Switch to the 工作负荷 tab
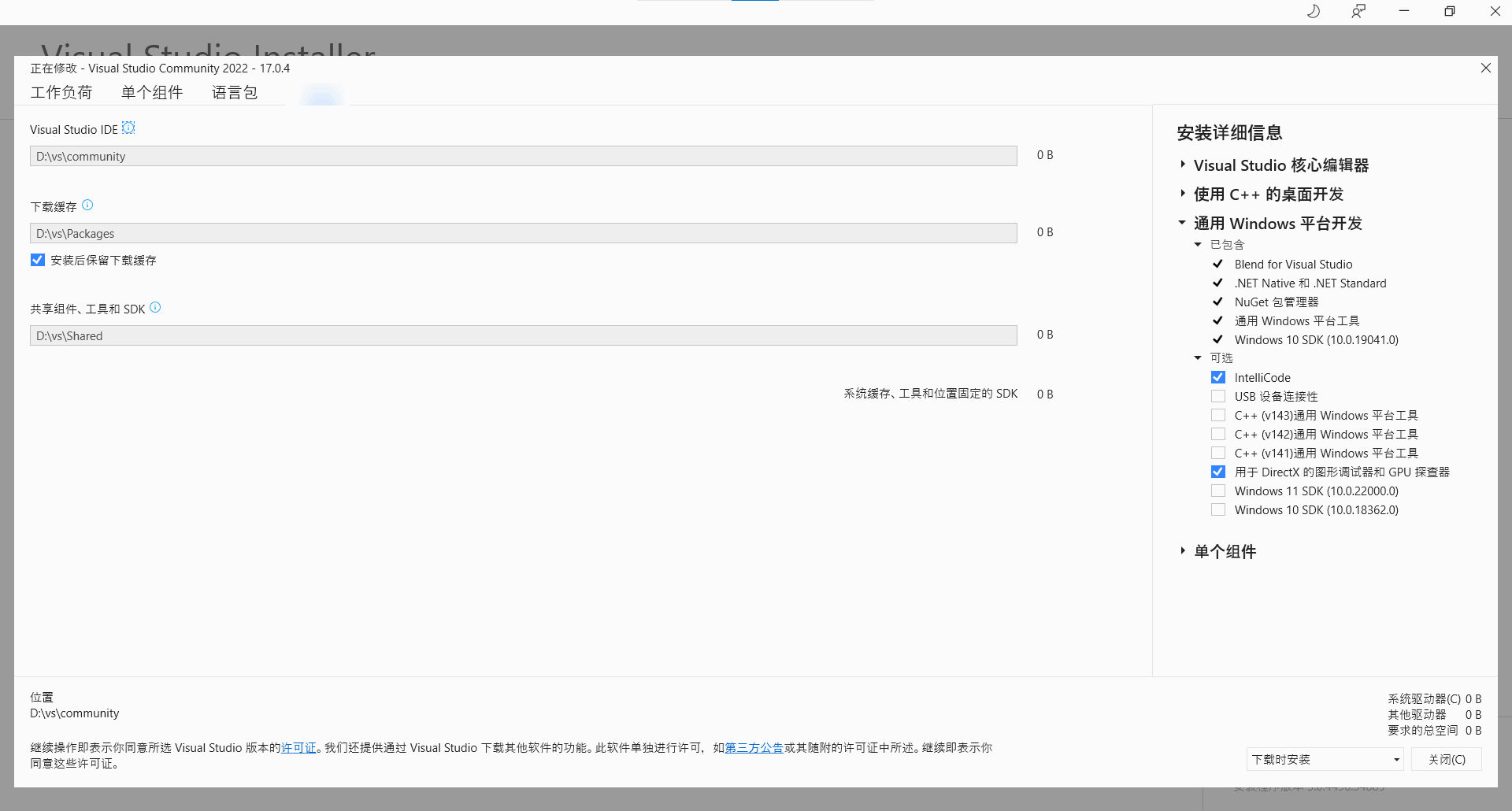The width and height of the screenshot is (1512, 811). 61,92
